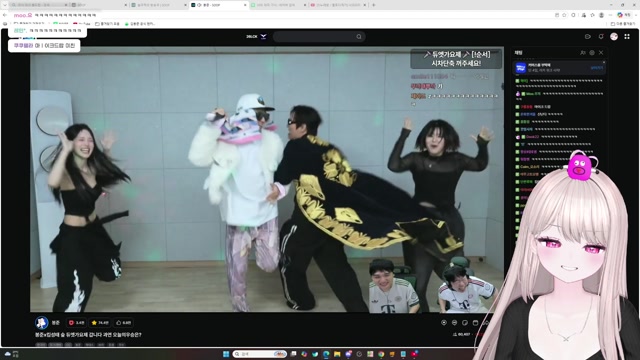Switch to the fifth browser tab

coord(278,5)
